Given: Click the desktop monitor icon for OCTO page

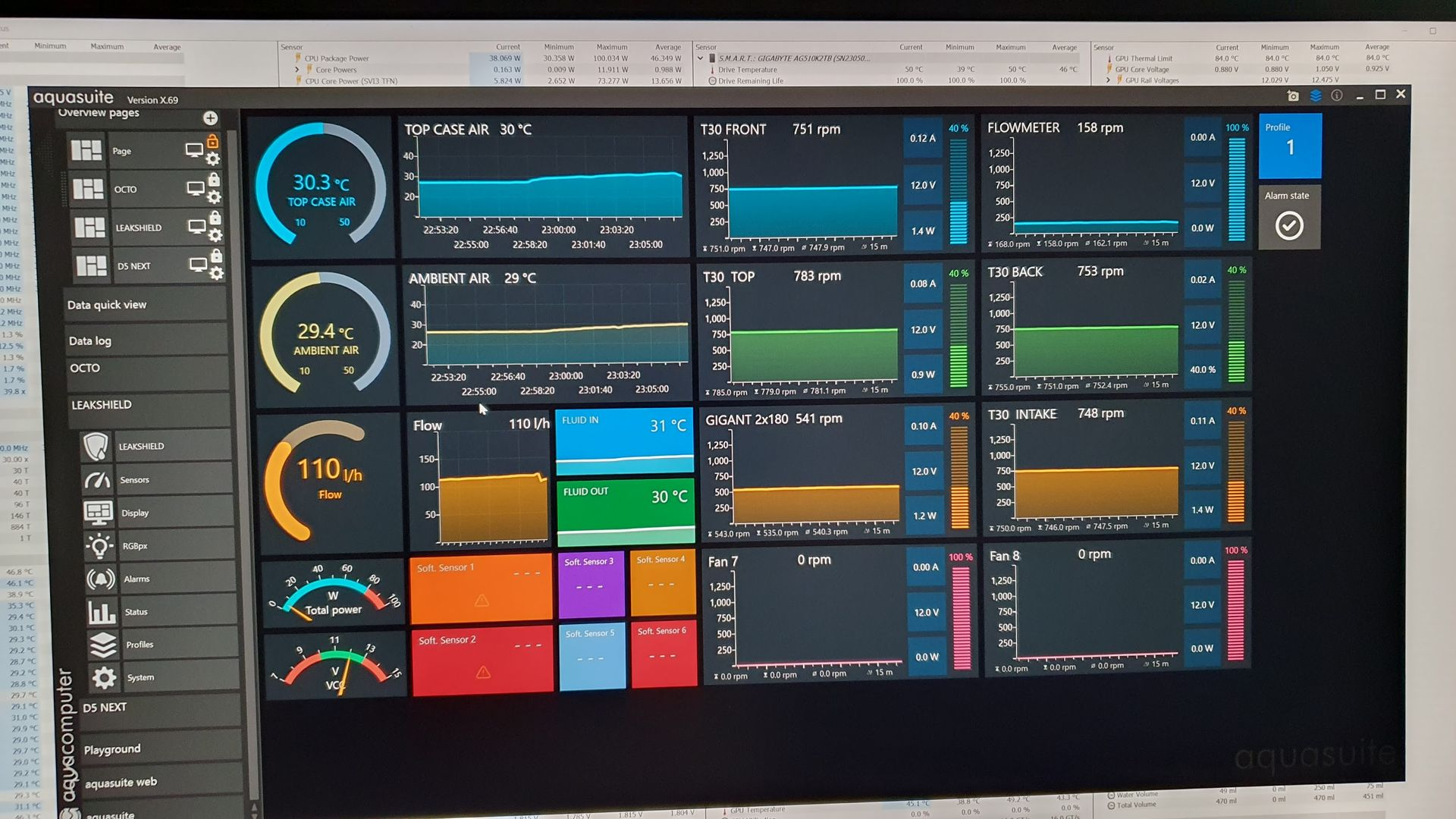Looking at the screenshot, I should [x=196, y=189].
